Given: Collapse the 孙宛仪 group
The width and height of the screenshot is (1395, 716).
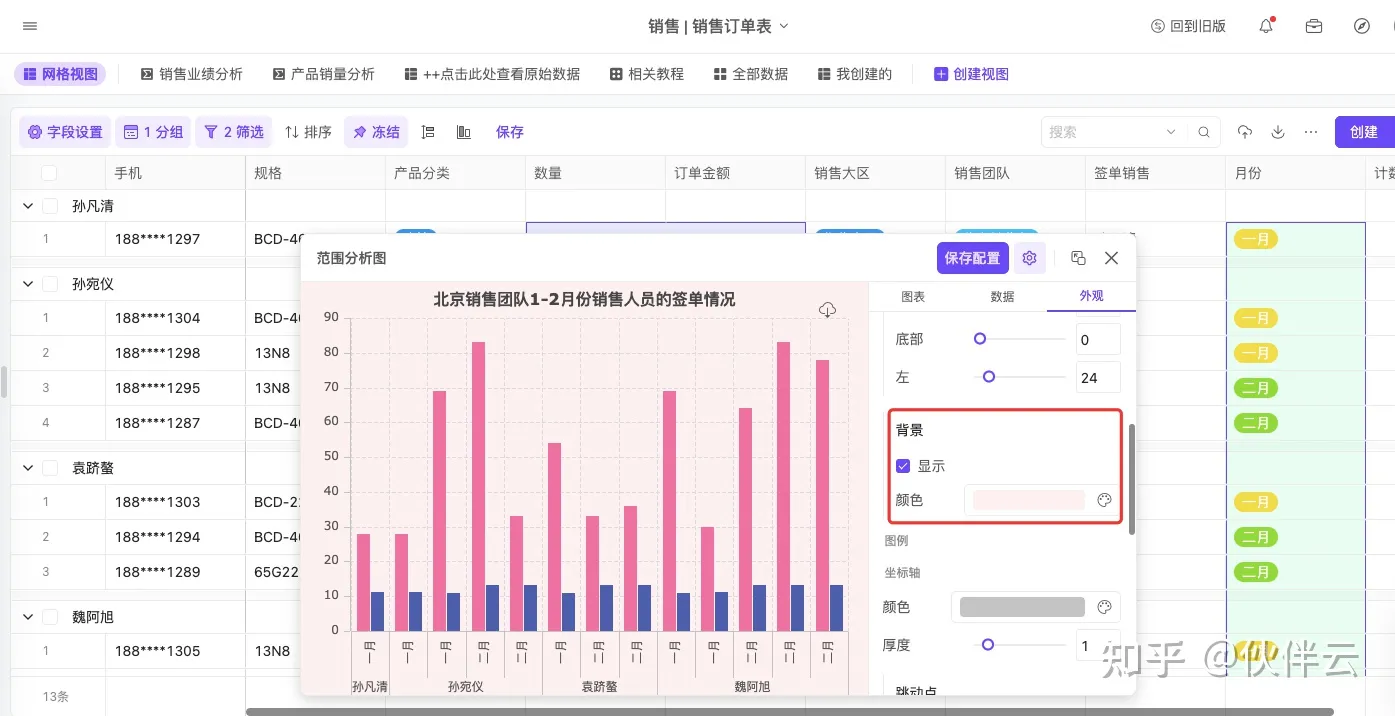Looking at the screenshot, I should click(x=27, y=284).
